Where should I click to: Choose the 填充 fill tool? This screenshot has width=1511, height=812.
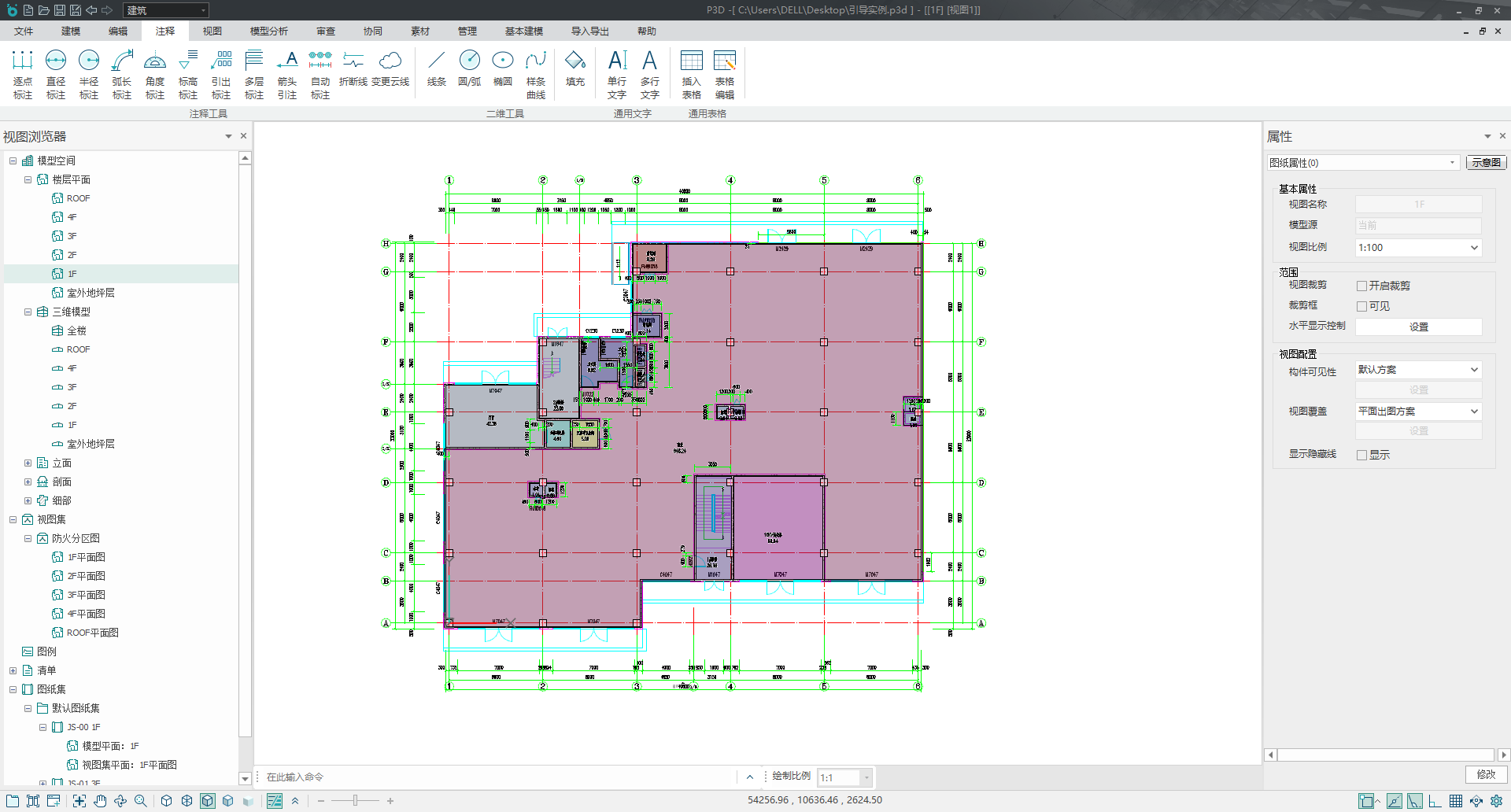(575, 69)
